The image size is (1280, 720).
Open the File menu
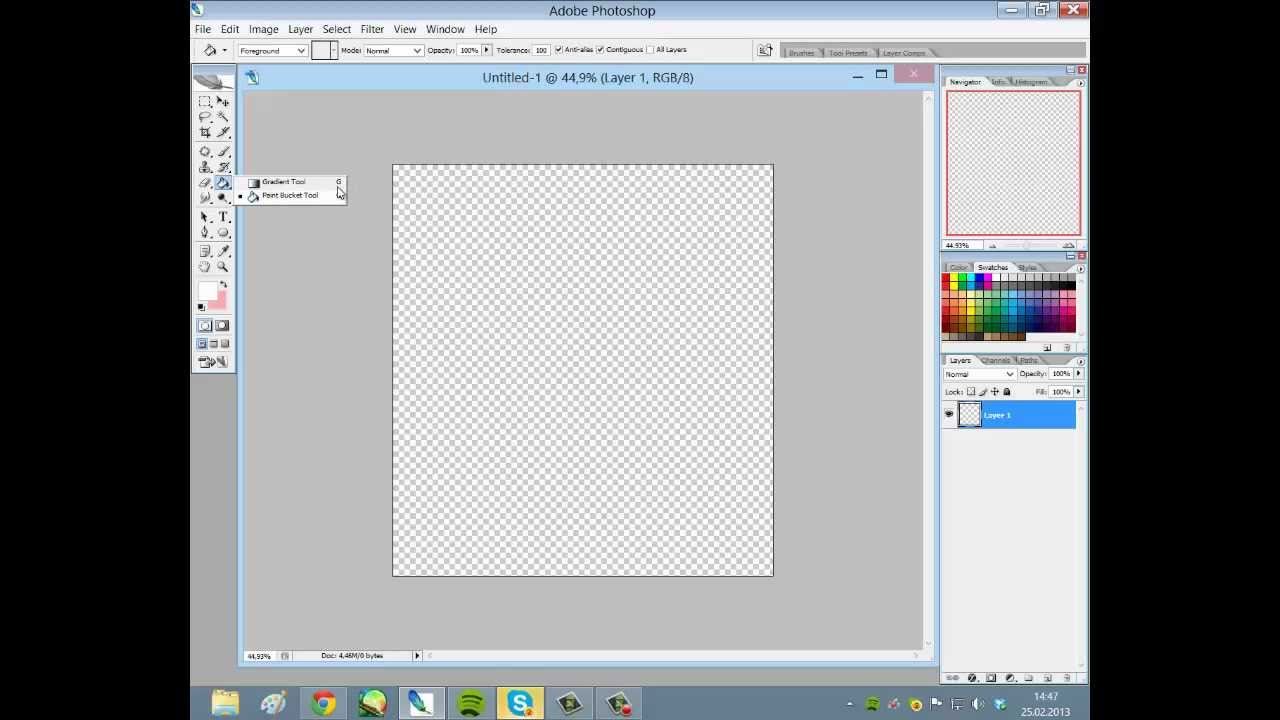(x=203, y=29)
